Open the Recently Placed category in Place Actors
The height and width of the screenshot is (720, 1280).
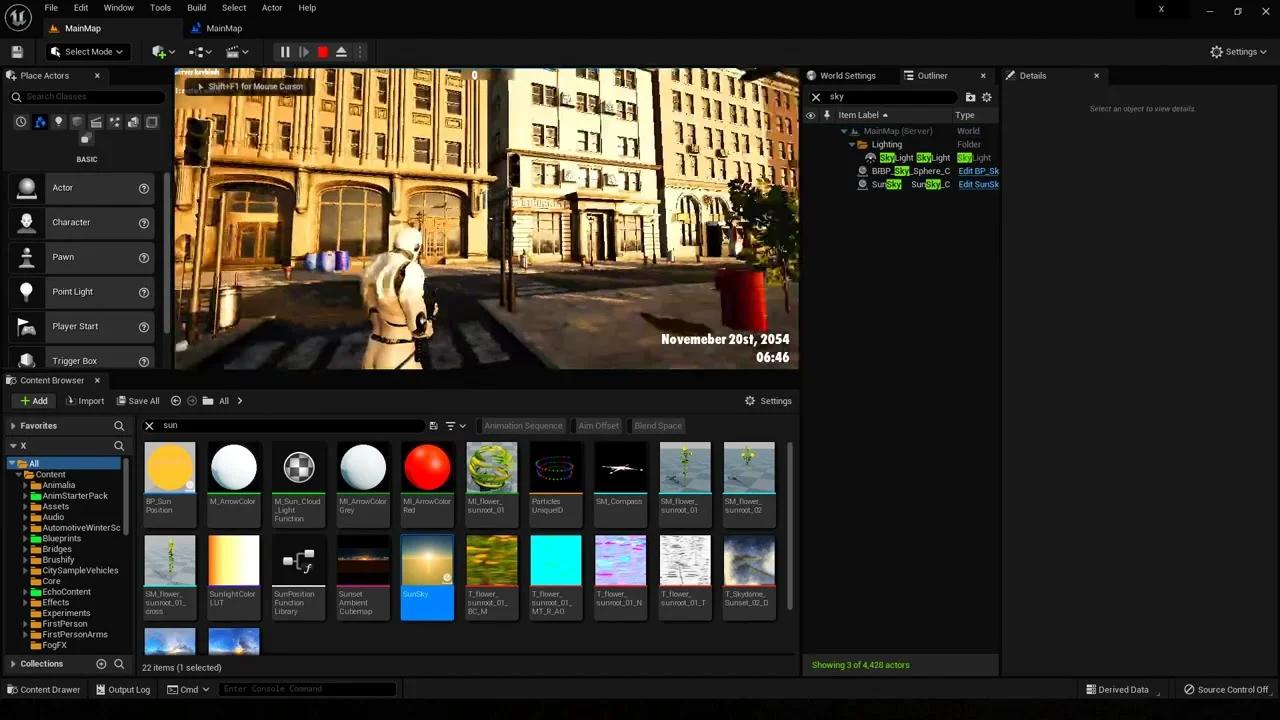[21, 121]
